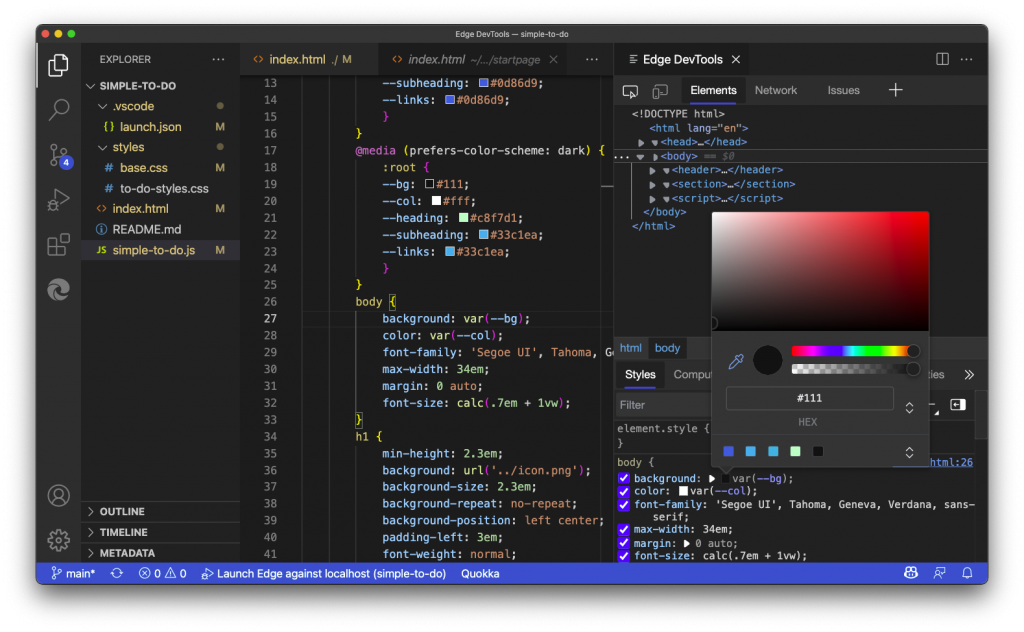This screenshot has height=632, width=1024.
Task: Adjust the hue slider
Action: (856, 351)
